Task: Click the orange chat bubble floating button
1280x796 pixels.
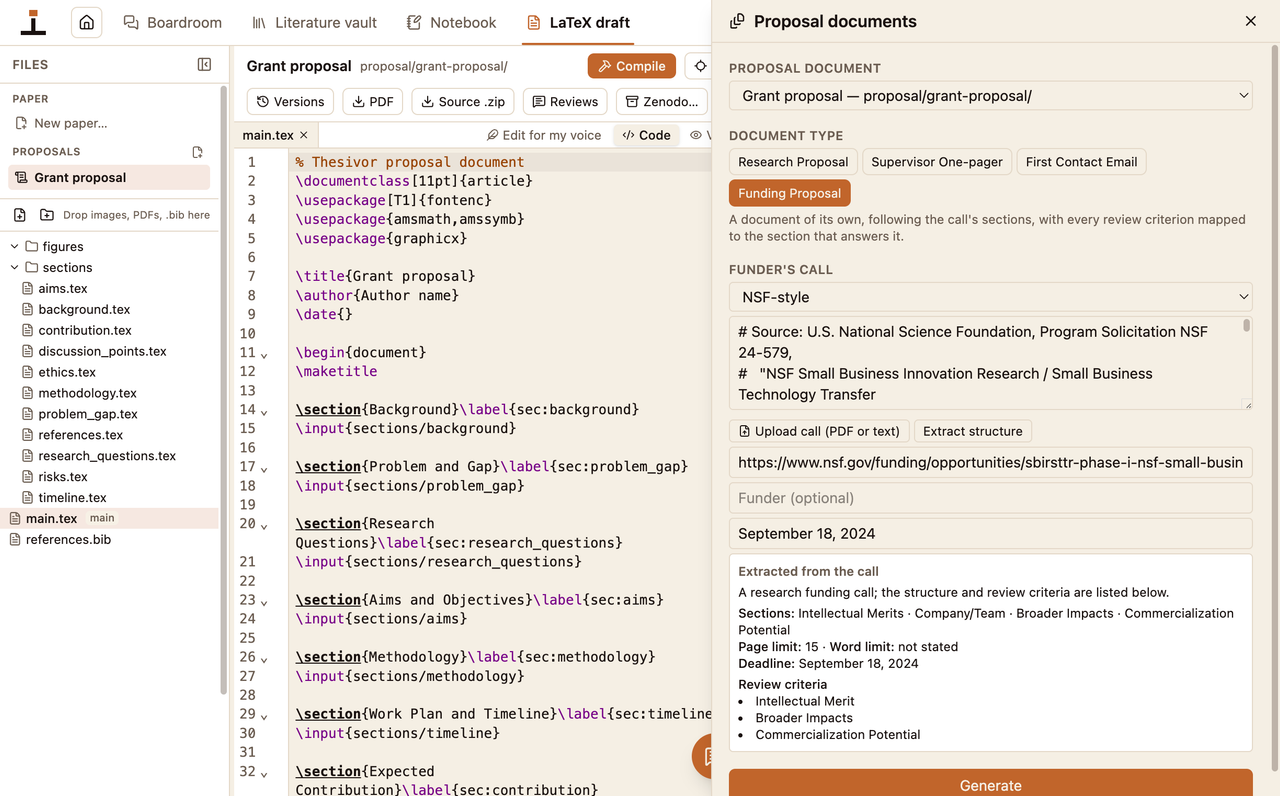Action: pos(703,756)
